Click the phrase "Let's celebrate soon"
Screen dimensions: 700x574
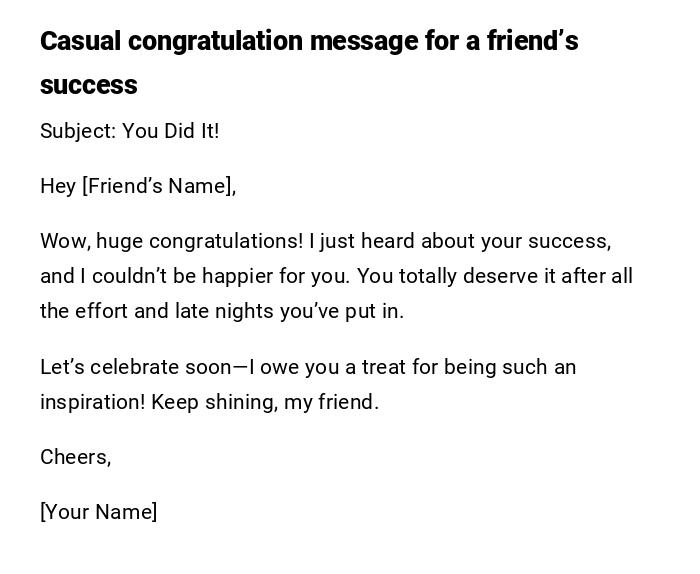coord(135,367)
